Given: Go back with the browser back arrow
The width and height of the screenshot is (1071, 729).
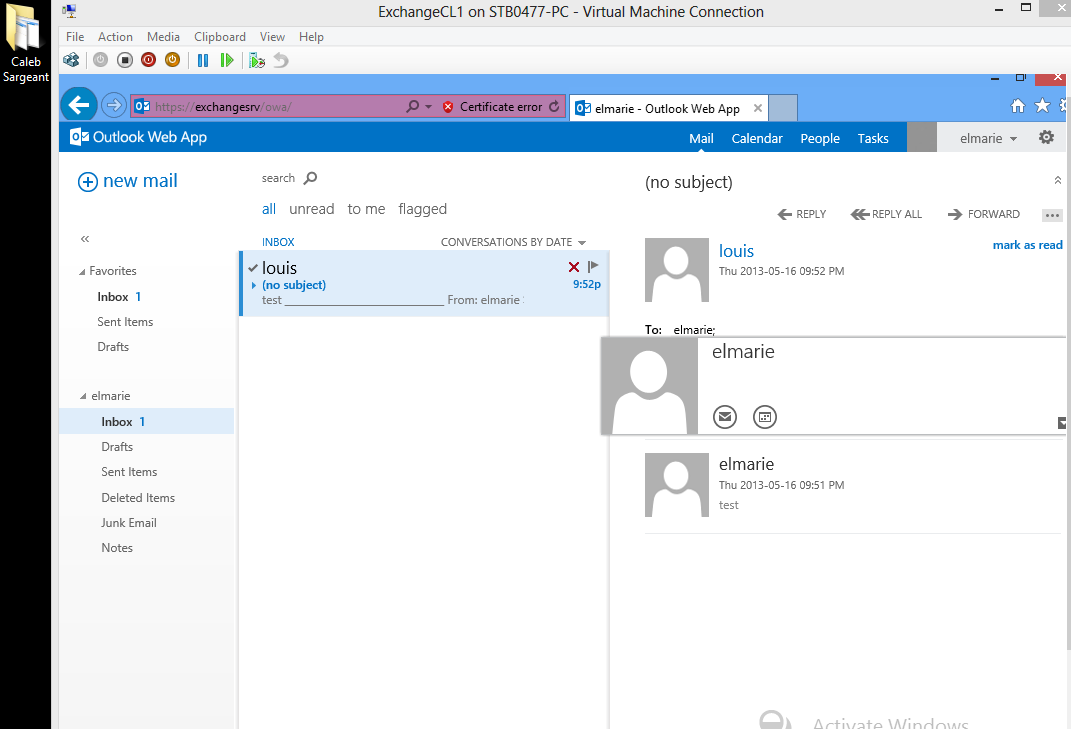Looking at the screenshot, I should pos(79,105).
